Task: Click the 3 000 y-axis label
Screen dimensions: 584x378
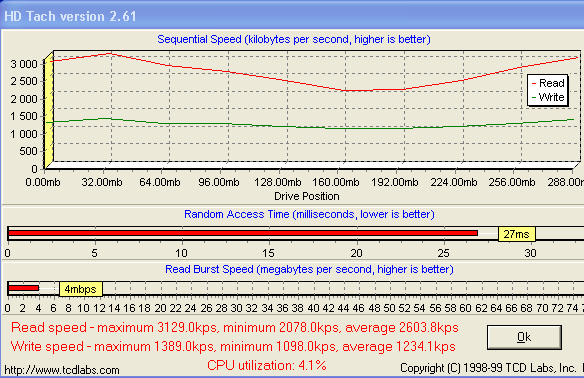Action: [24, 64]
